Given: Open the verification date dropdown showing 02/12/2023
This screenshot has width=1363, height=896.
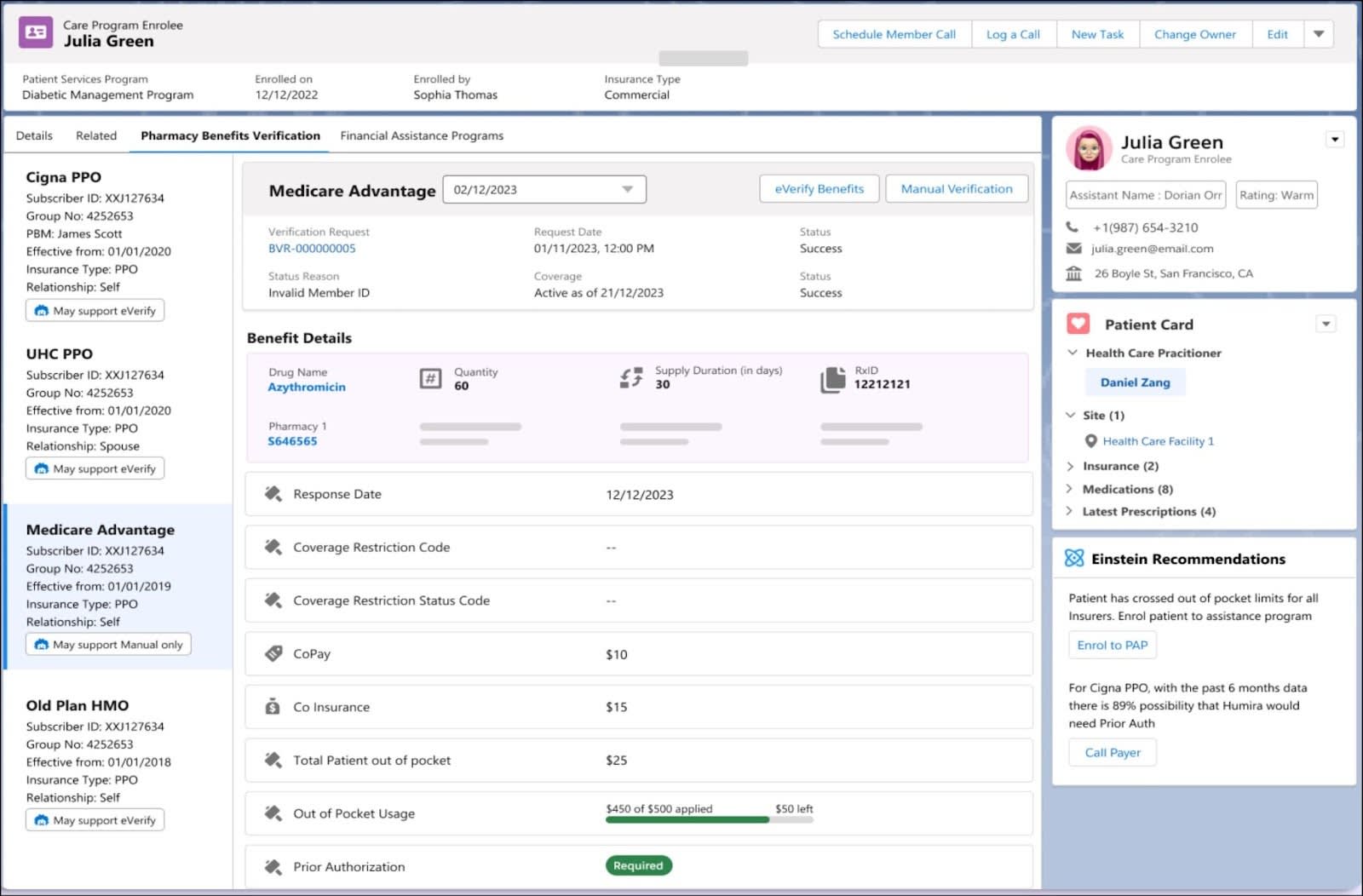Looking at the screenshot, I should [x=629, y=189].
